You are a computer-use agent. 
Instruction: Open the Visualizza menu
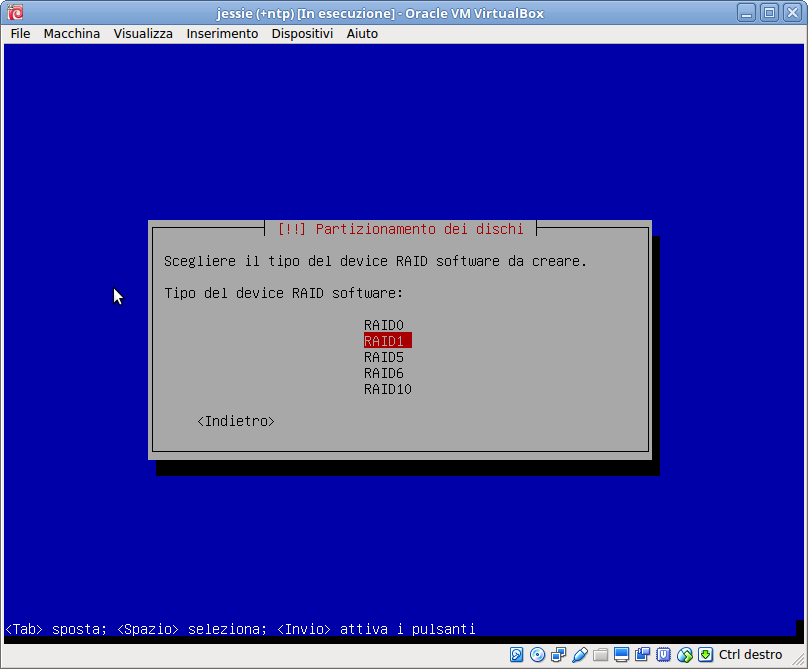click(x=143, y=34)
